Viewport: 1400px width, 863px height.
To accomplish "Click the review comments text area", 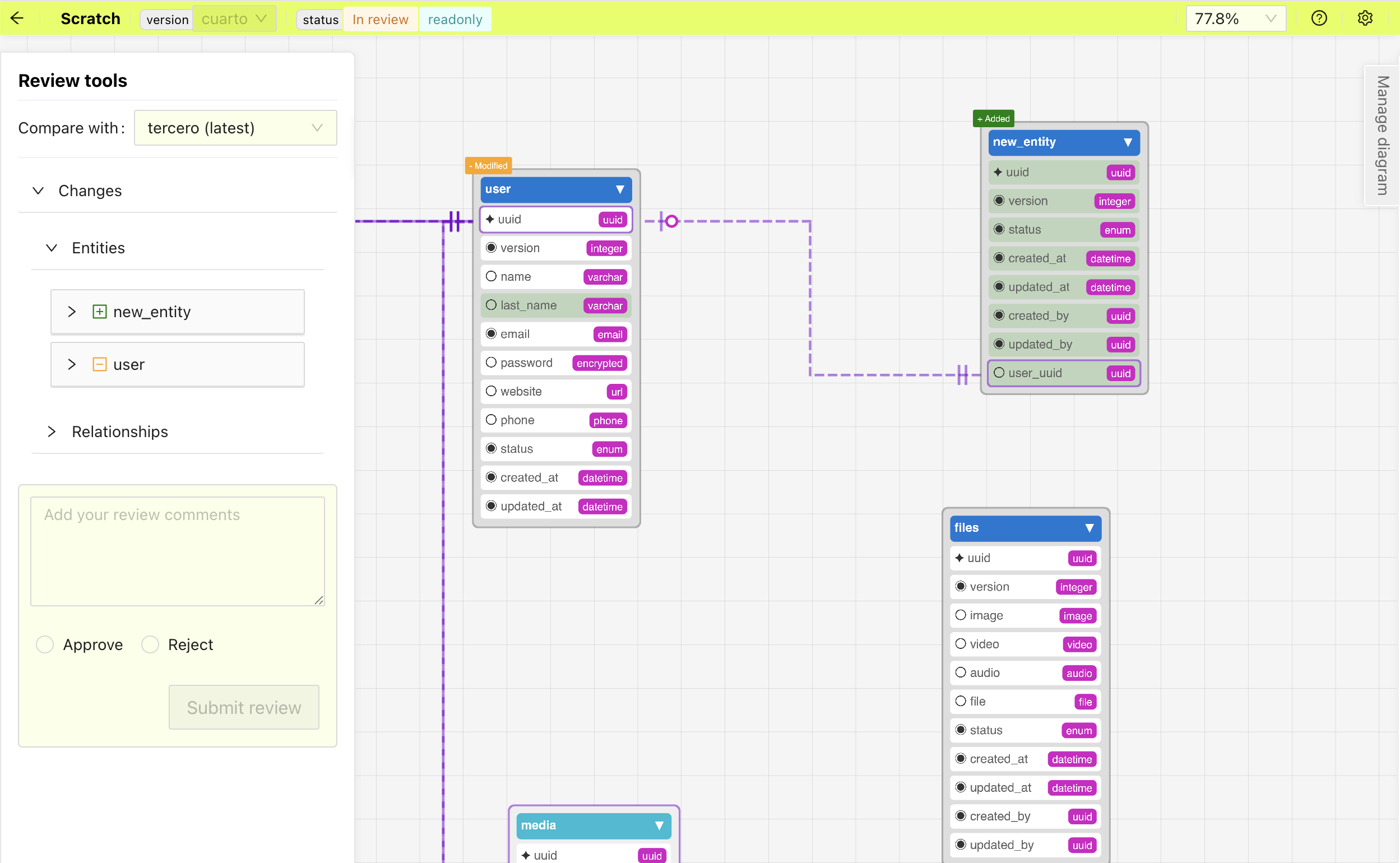I will tap(178, 551).
